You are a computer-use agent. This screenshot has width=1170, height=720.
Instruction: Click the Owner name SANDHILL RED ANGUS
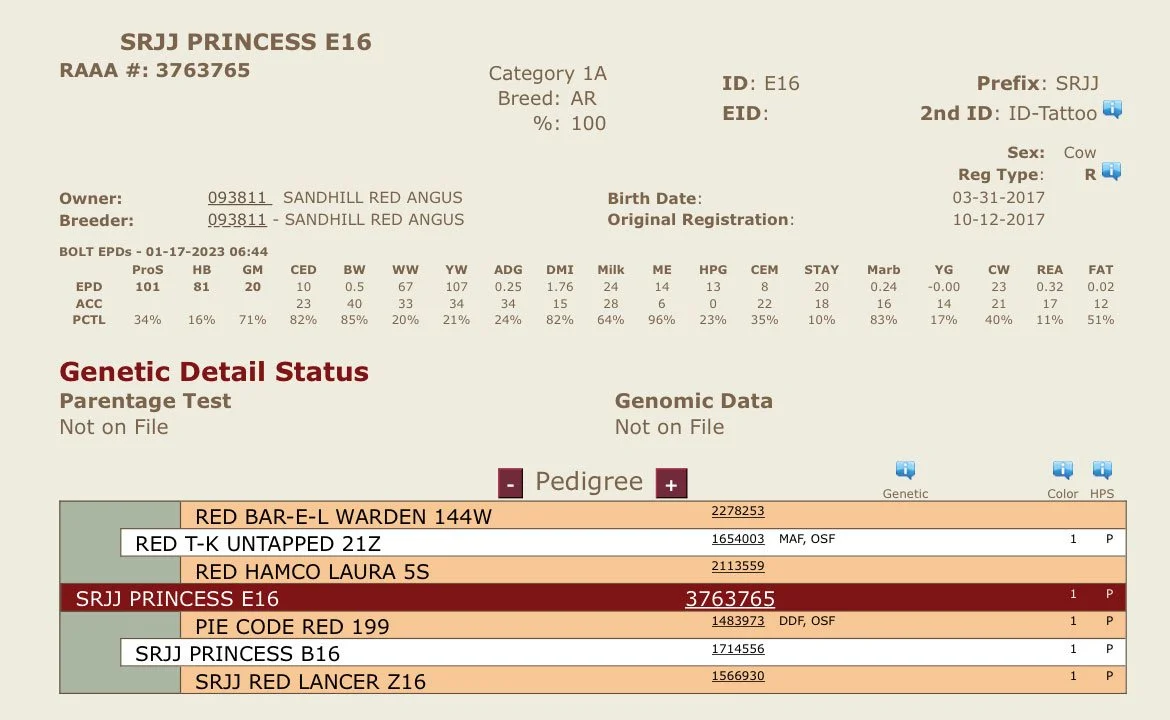pos(372,198)
